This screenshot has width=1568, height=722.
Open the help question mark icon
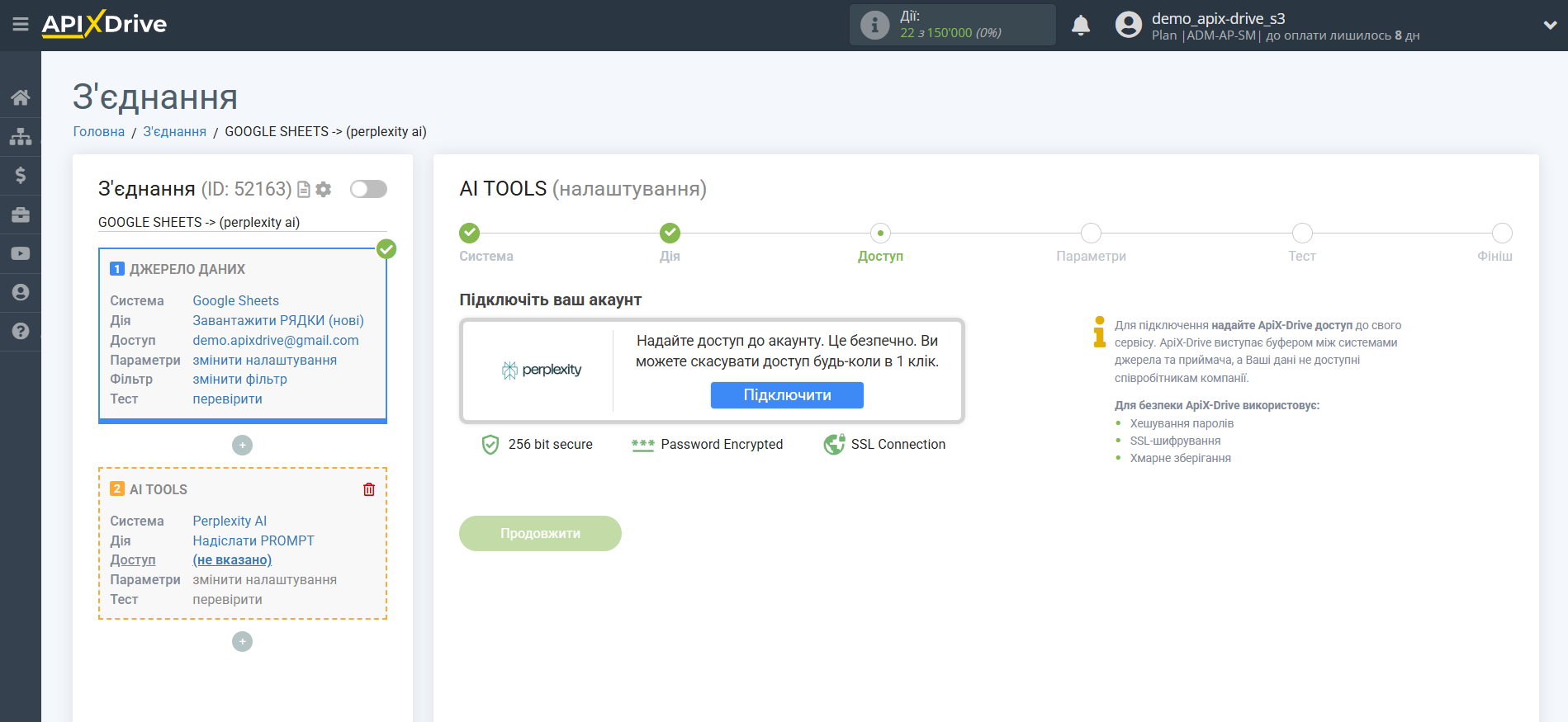coord(21,331)
